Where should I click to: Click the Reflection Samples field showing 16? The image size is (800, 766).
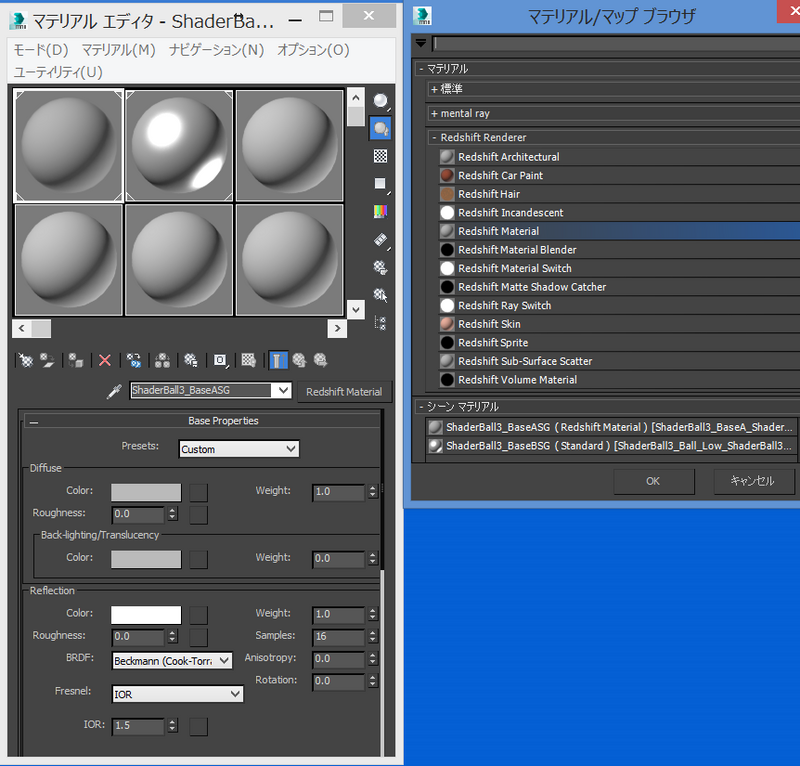pos(338,637)
